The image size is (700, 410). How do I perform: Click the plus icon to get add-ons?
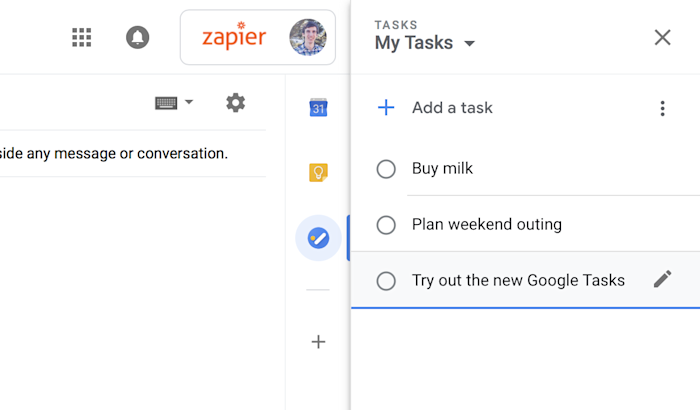tap(318, 342)
